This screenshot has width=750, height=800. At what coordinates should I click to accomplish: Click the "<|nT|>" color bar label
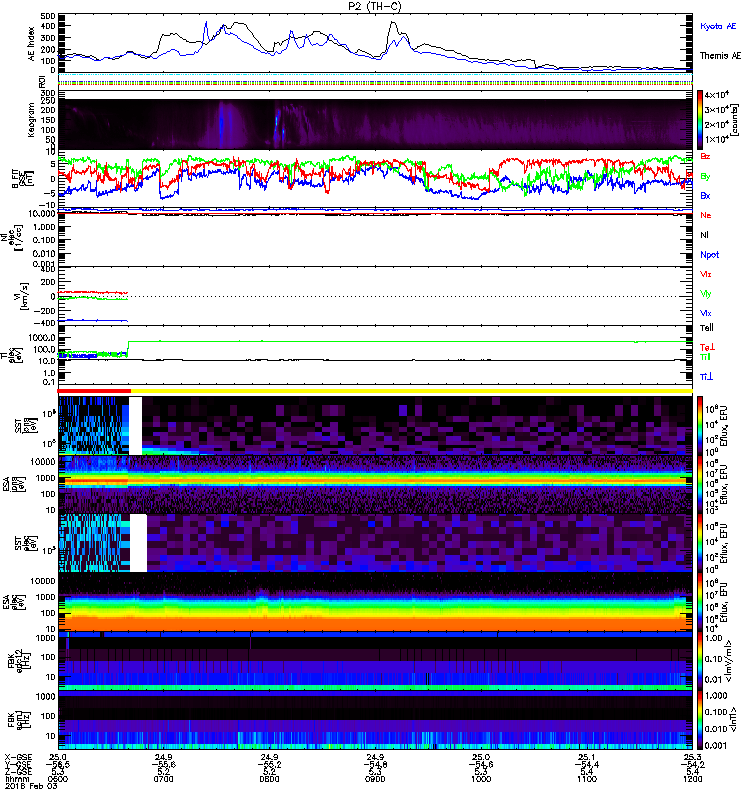coord(733,719)
